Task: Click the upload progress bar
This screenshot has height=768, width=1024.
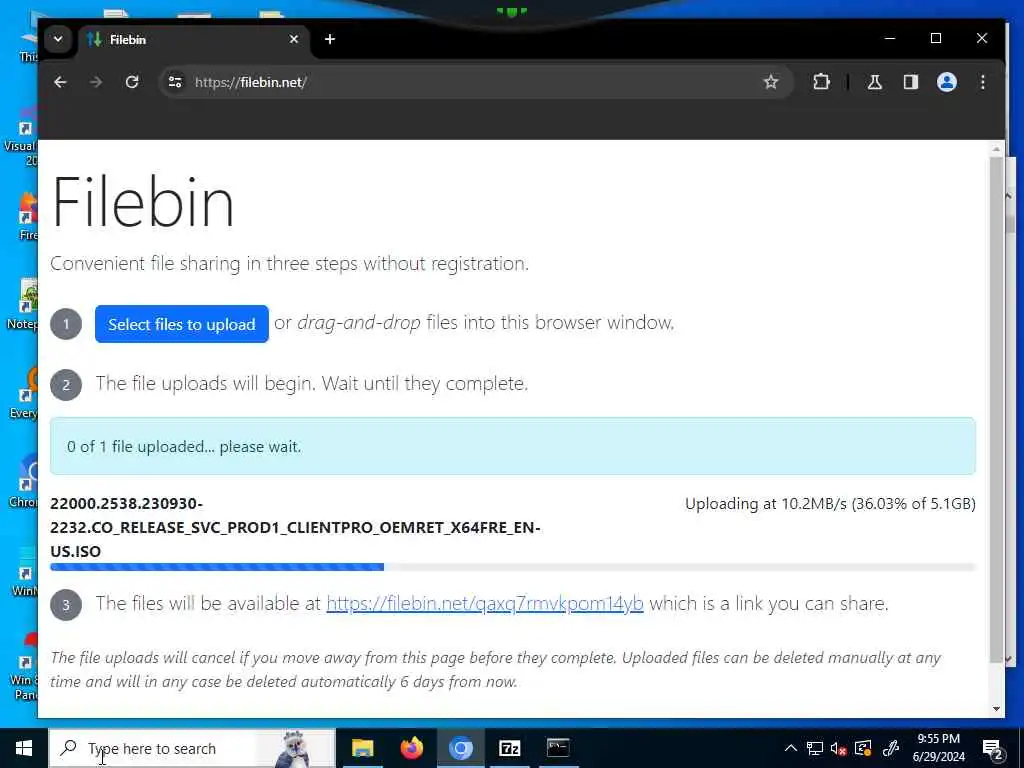Action: click(513, 567)
